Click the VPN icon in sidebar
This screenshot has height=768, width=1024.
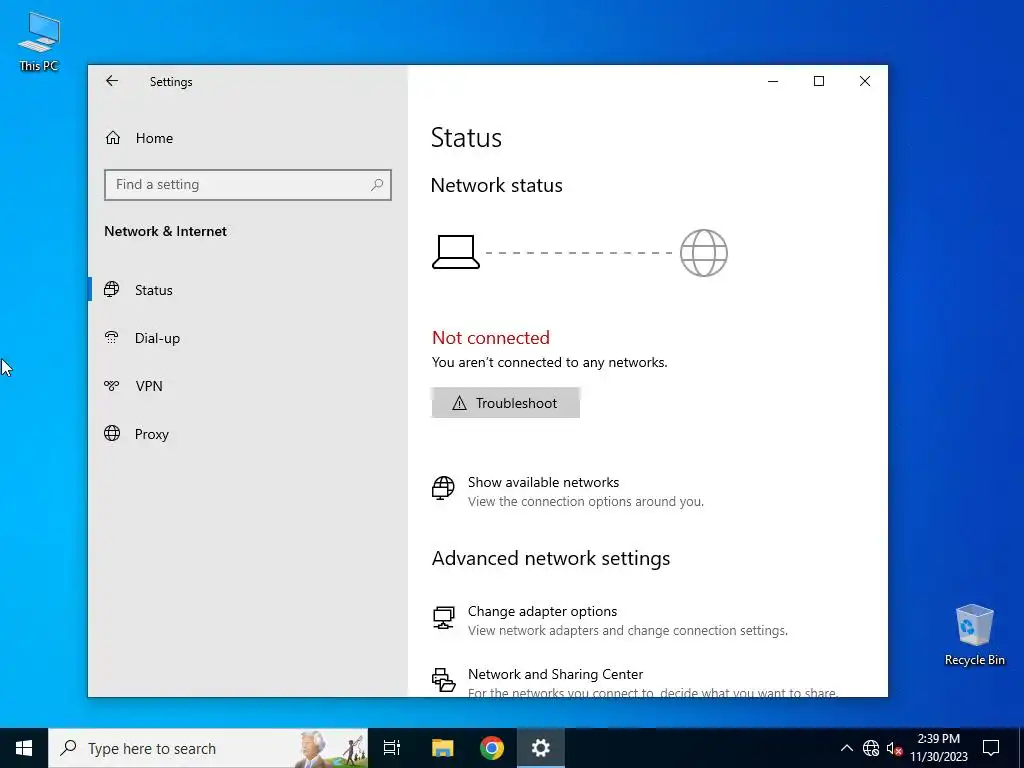112,385
